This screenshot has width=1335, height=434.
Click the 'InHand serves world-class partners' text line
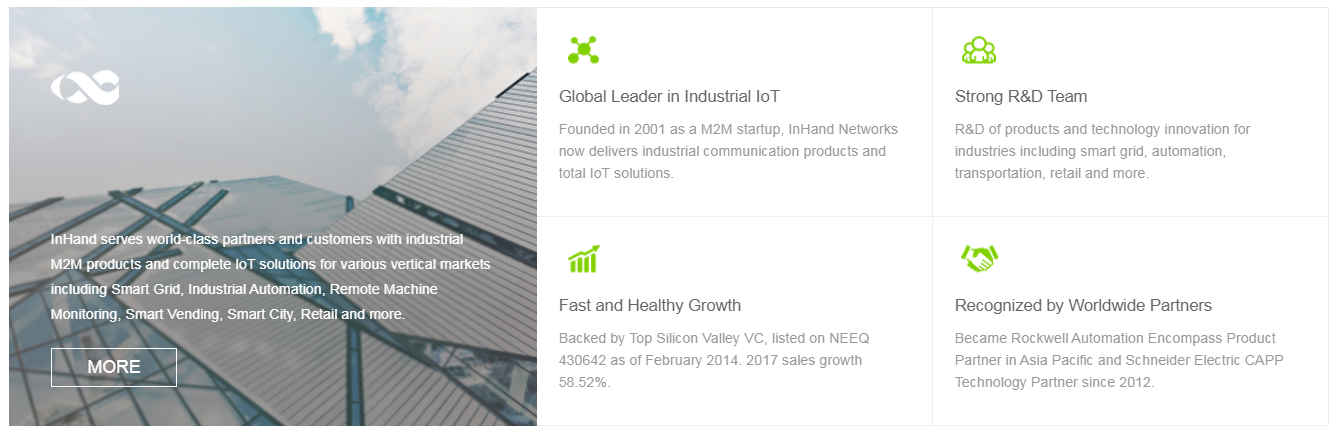[256, 240]
